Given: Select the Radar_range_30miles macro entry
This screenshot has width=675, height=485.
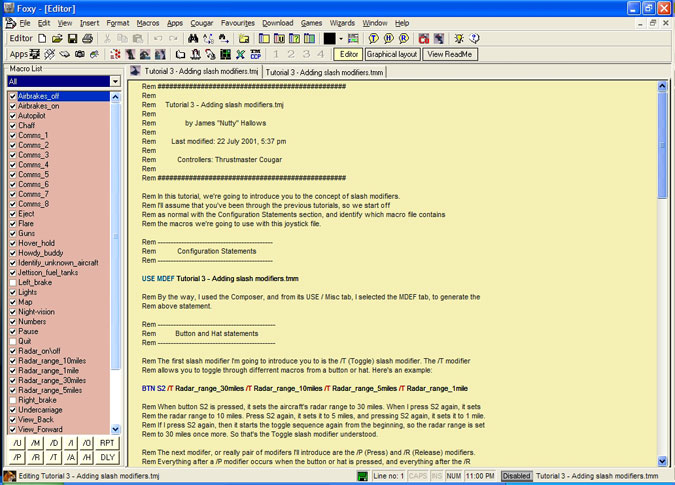Looking at the screenshot, I should click(52, 380).
